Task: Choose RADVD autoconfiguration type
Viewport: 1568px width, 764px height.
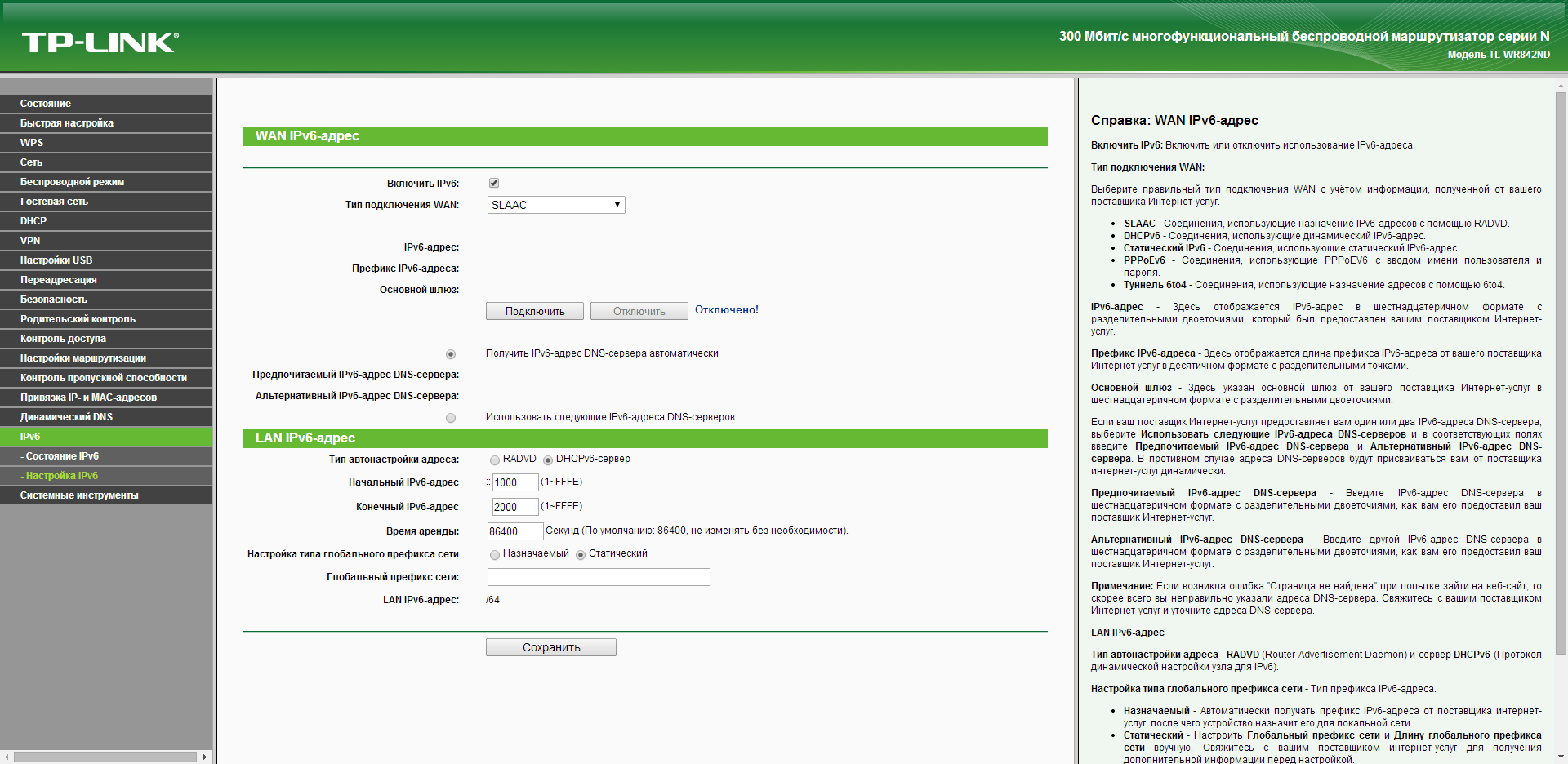Action: [x=495, y=460]
